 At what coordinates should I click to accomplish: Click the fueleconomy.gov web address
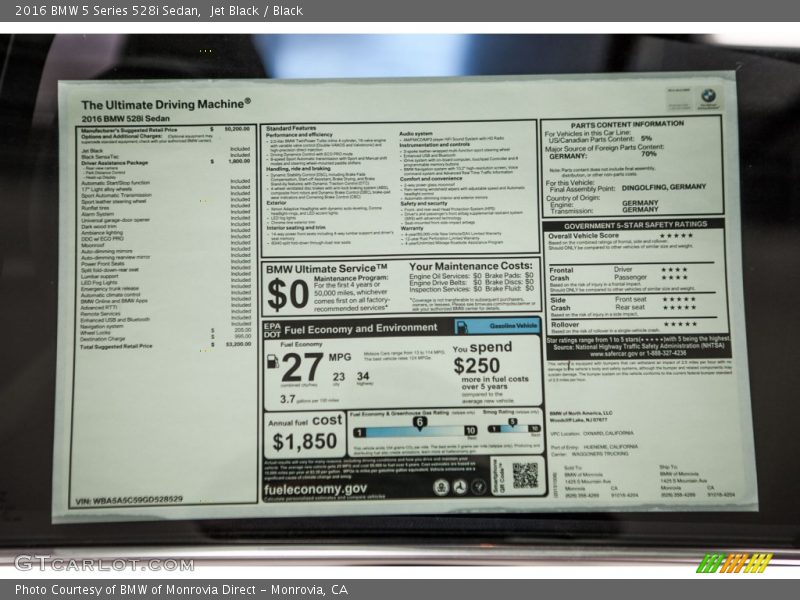316,489
